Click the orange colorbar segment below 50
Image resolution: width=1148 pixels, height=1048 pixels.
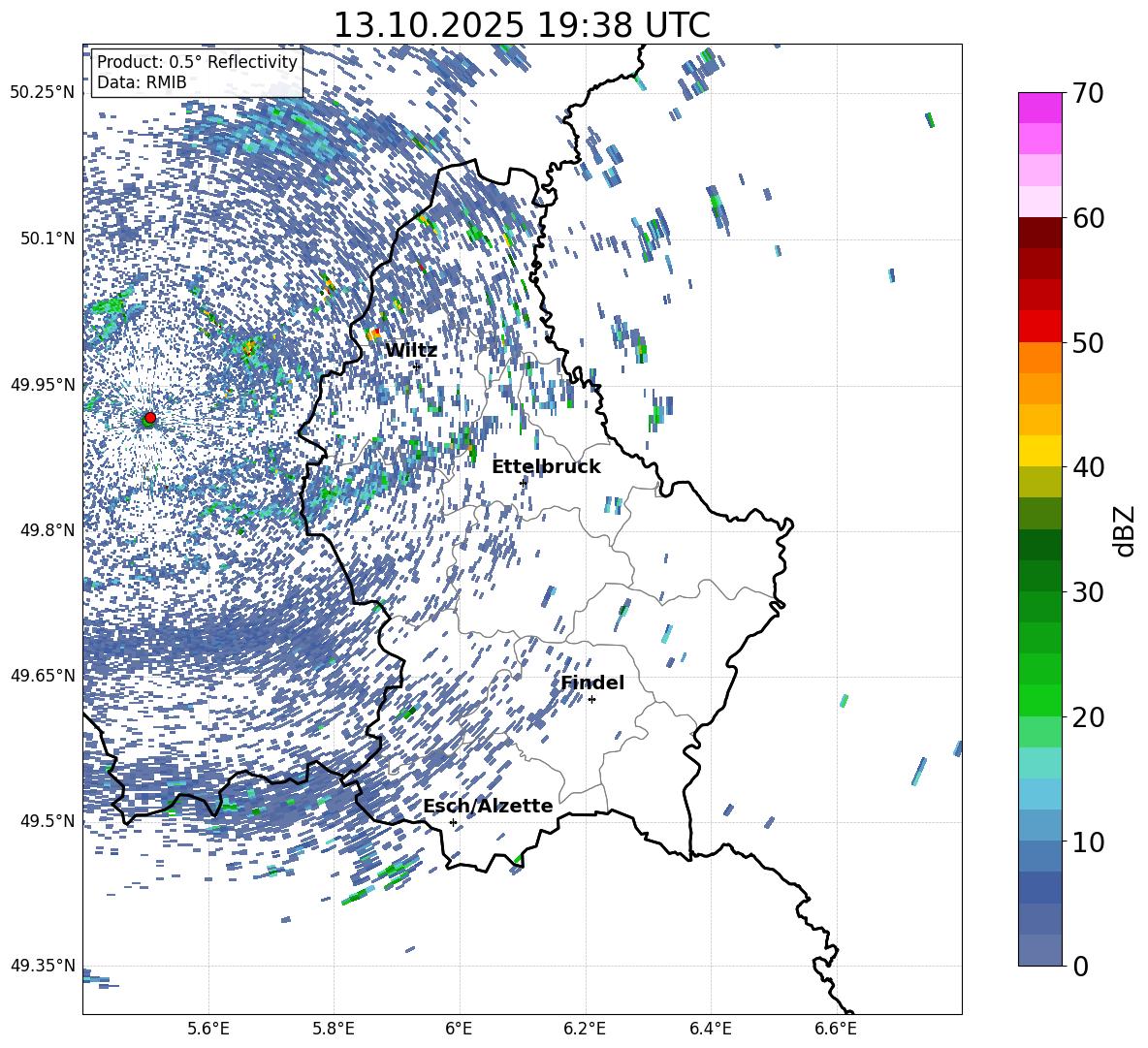pos(1039,357)
